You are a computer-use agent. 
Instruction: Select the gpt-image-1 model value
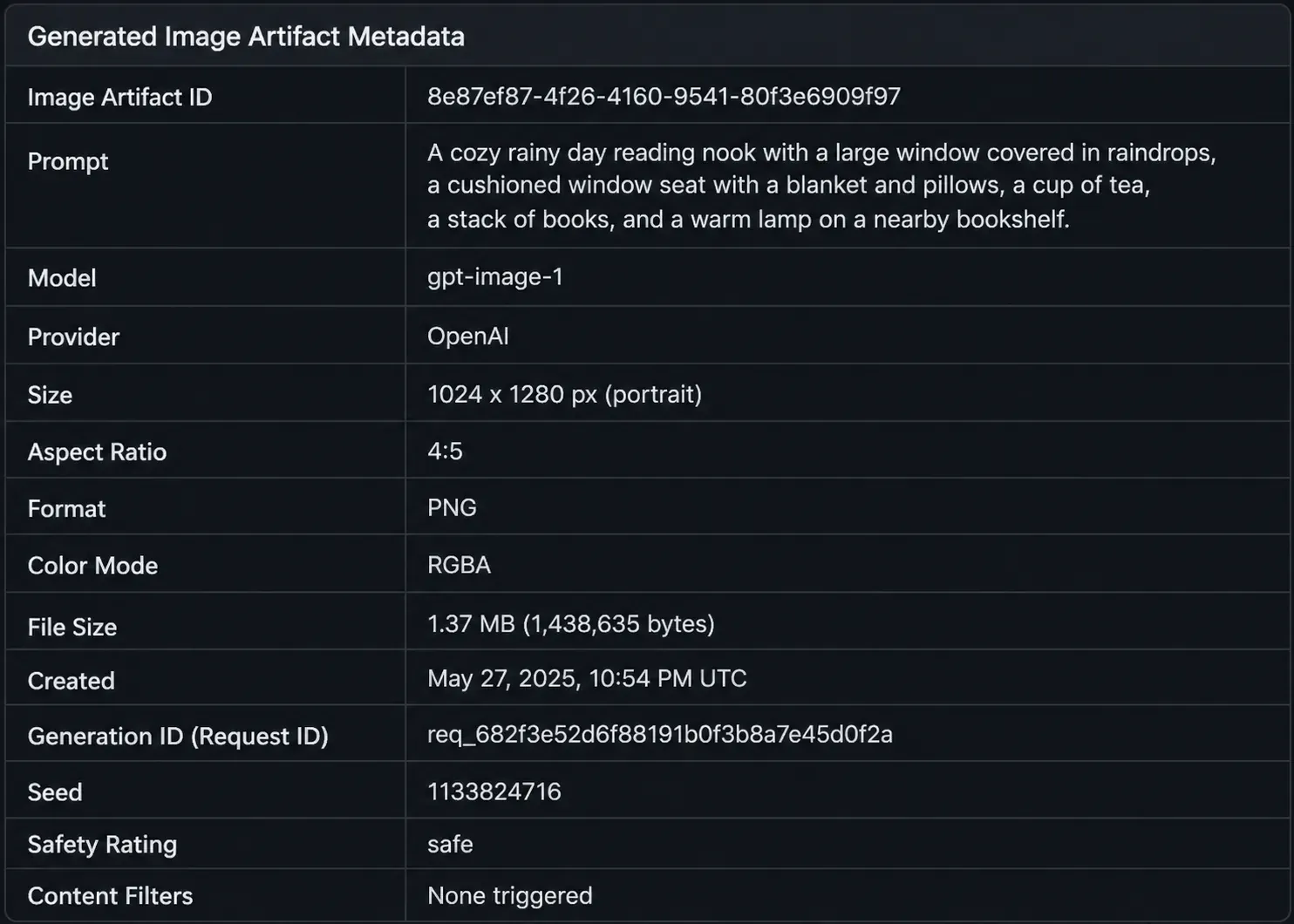[x=495, y=277]
